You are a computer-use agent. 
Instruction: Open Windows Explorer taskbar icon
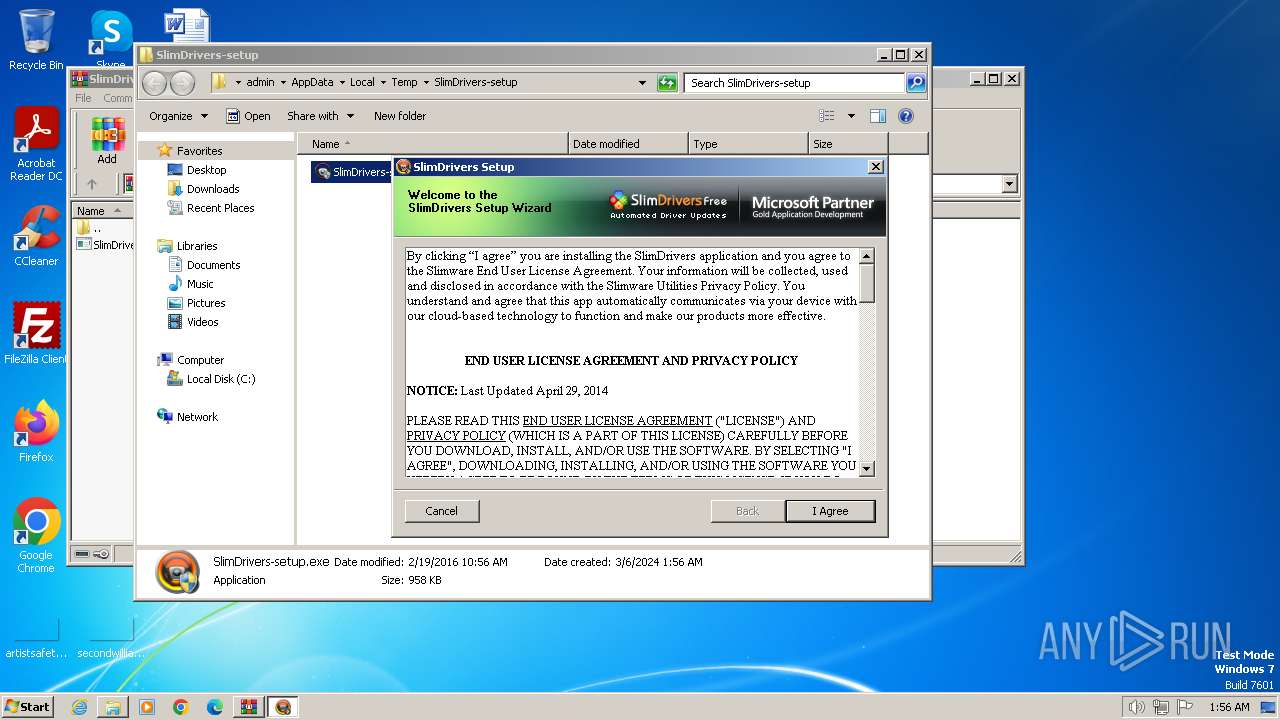[x=113, y=707]
